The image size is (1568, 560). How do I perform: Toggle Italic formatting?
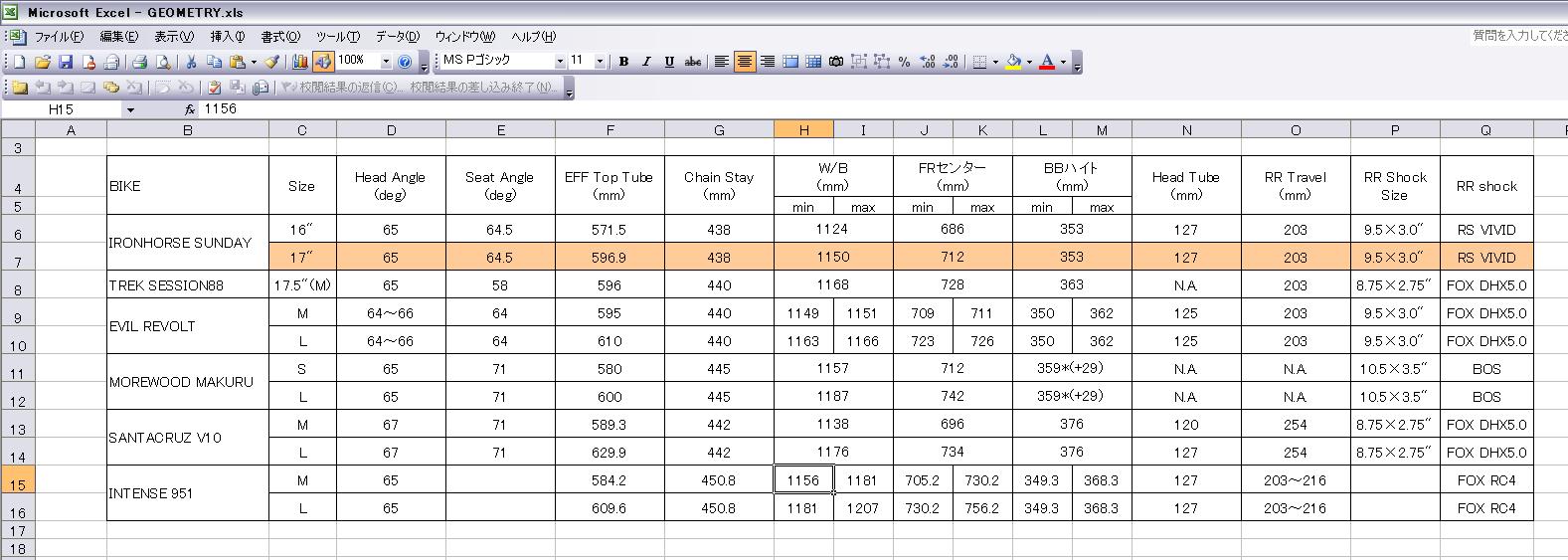pyautogui.click(x=646, y=62)
